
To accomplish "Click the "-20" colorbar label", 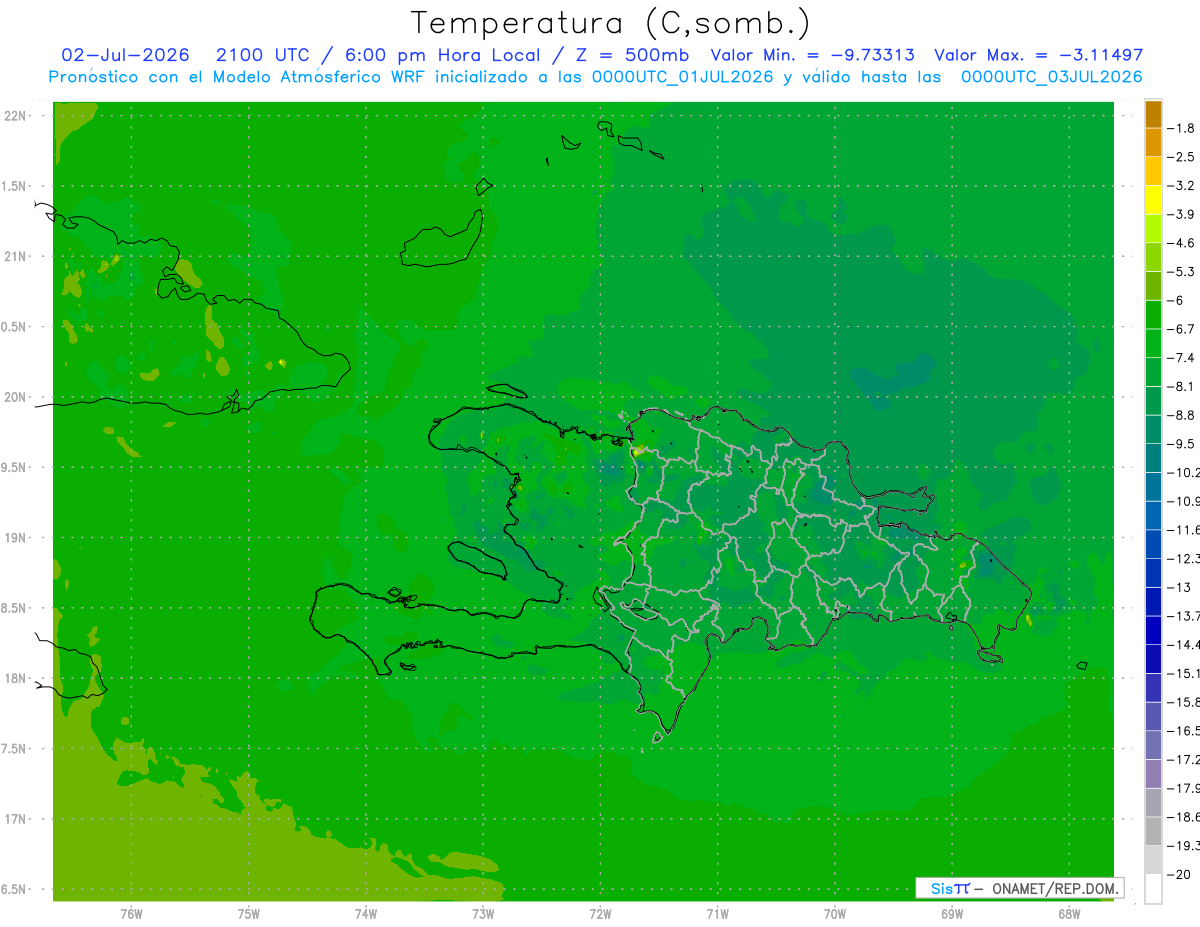I will tap(1179, 874).
